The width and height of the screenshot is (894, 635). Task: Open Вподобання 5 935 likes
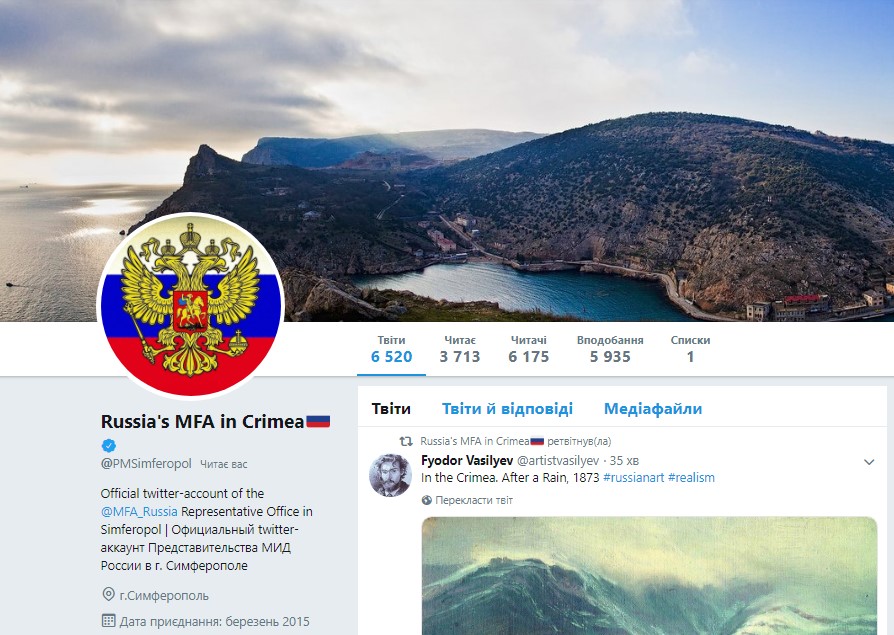610,349
